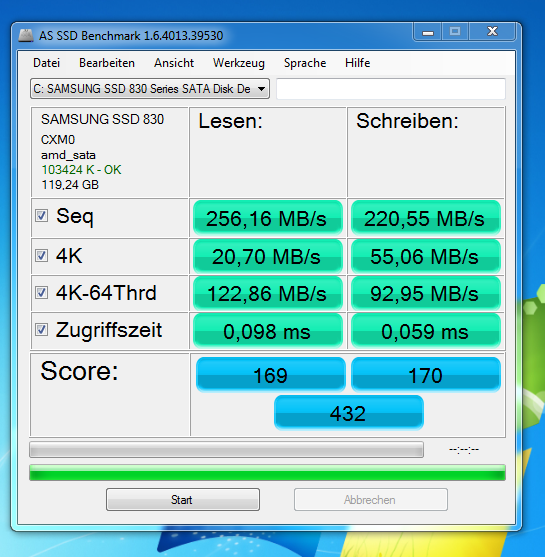545x557 pixels.
Task: Click the write access time 0,059 ms
Action: [426, 331]
